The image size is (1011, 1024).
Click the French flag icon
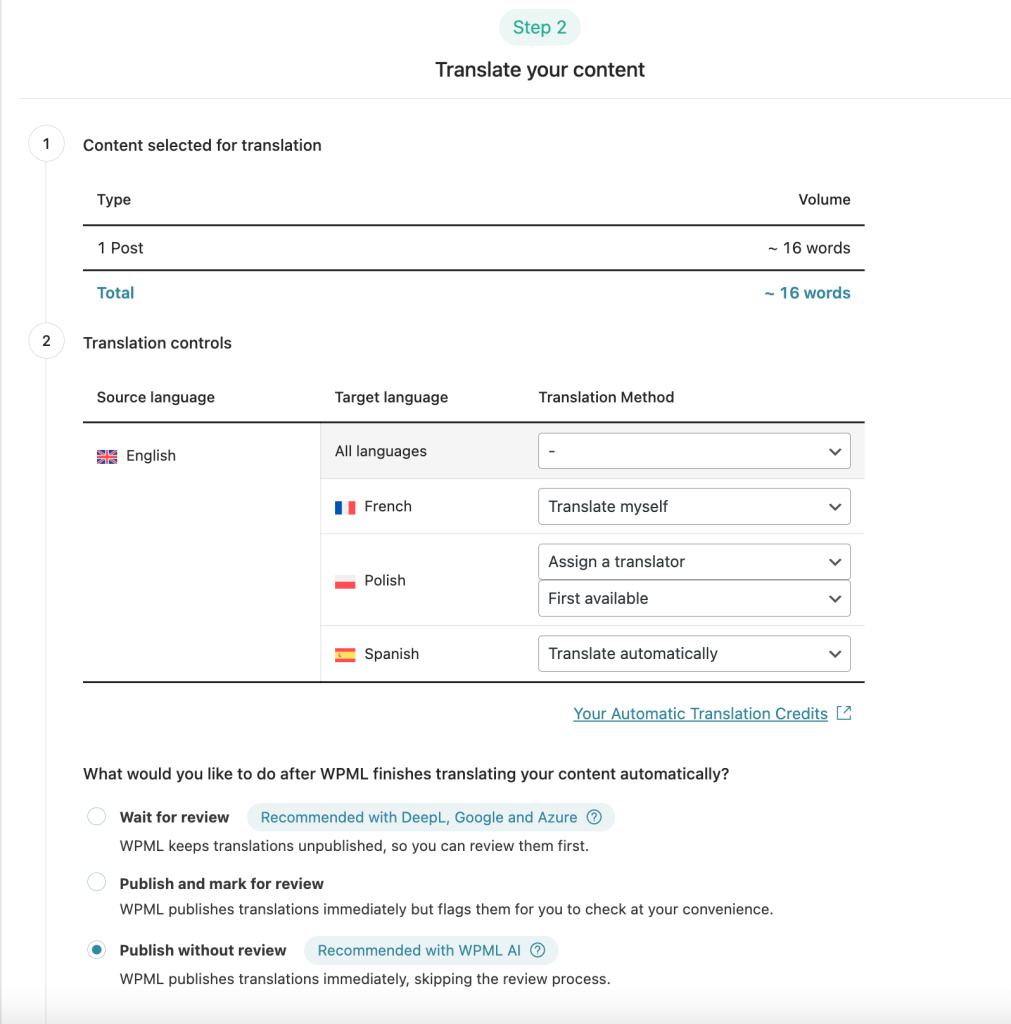345,507
